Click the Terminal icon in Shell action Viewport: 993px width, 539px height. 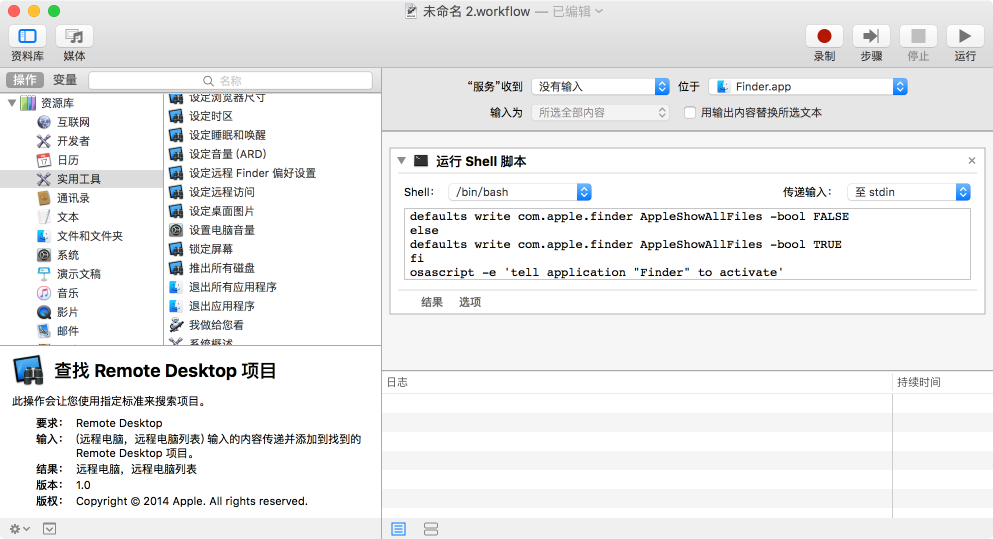tap(421, 160)
